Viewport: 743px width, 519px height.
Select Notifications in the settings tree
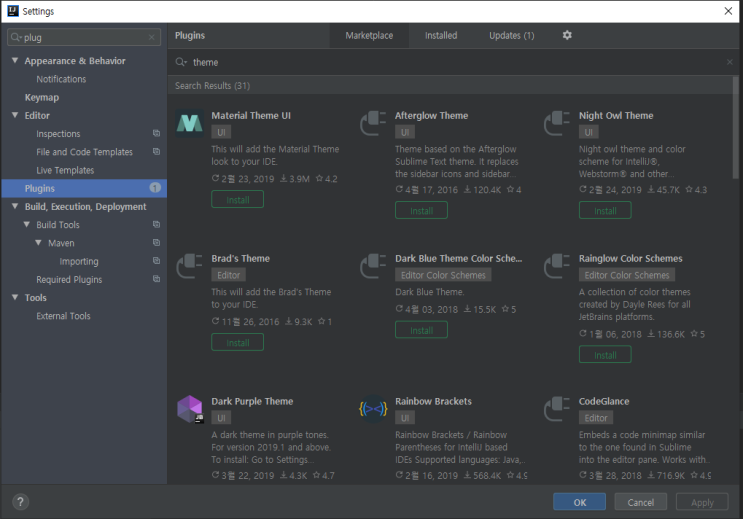pos(61,79)
